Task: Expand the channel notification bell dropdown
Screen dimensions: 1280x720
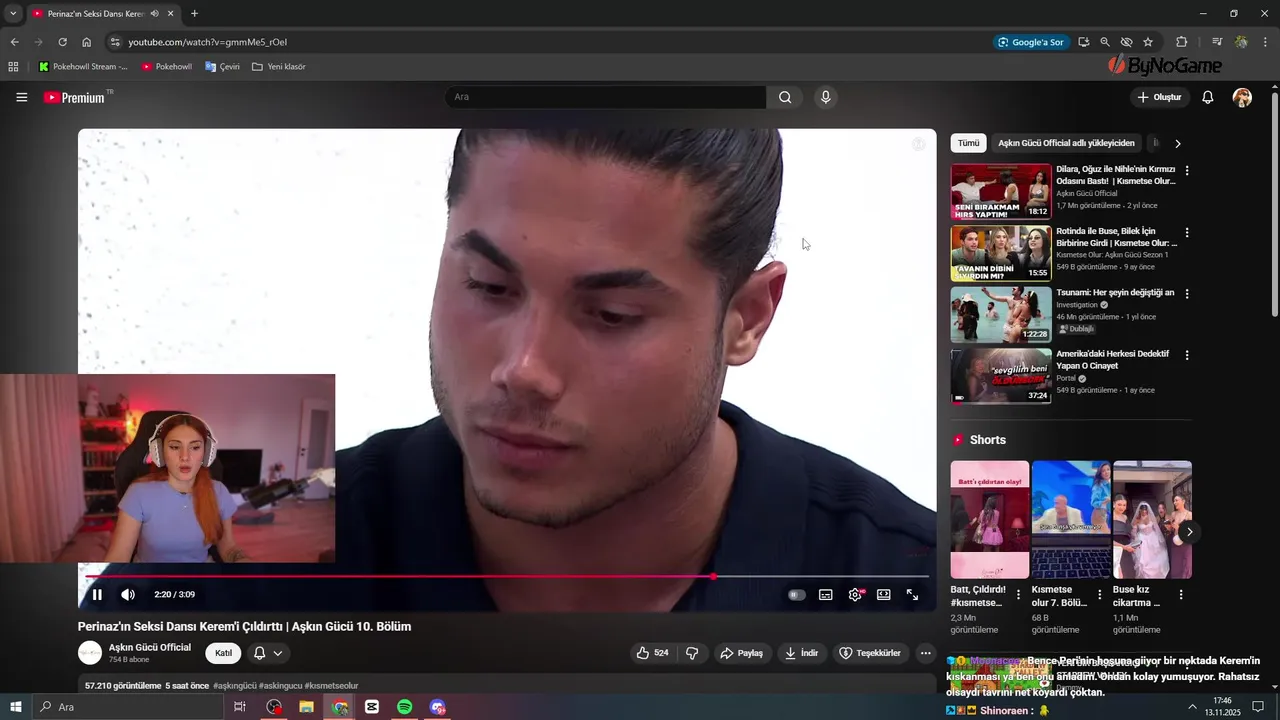Action: pos(268,653)
